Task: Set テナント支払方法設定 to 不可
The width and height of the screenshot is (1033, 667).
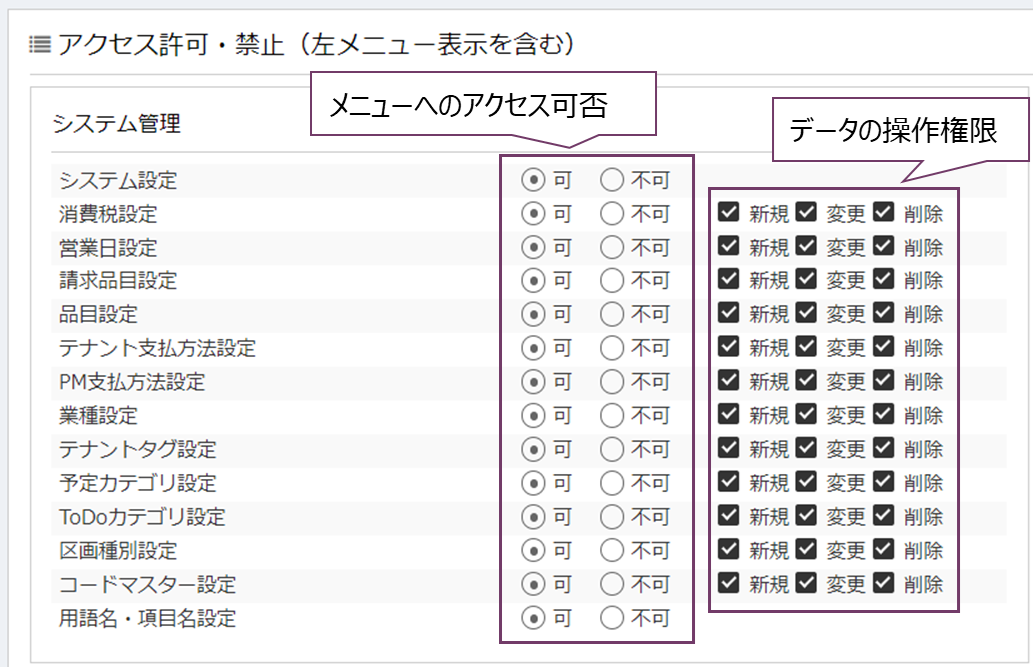Action: click(x=612, y=349)
